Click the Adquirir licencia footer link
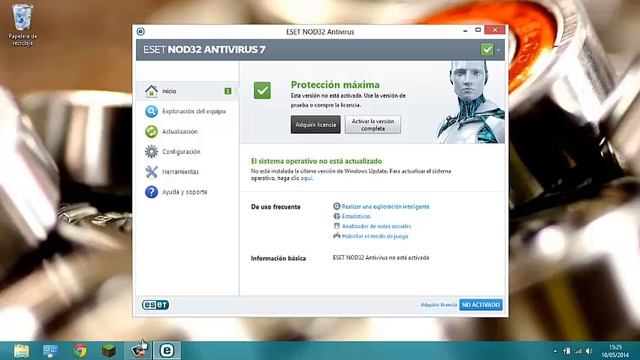This screenshot has height=360, width=640. click(439, 305)
